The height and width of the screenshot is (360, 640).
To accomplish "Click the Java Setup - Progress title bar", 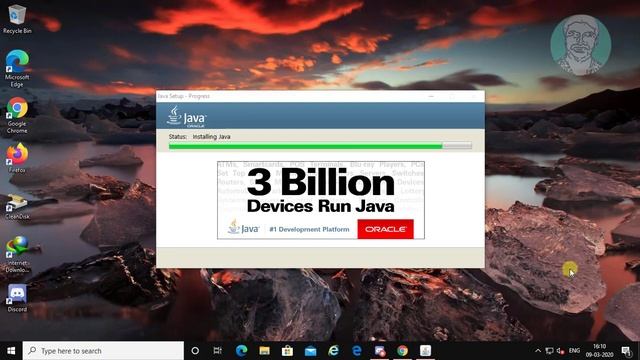I will [320, 96].
